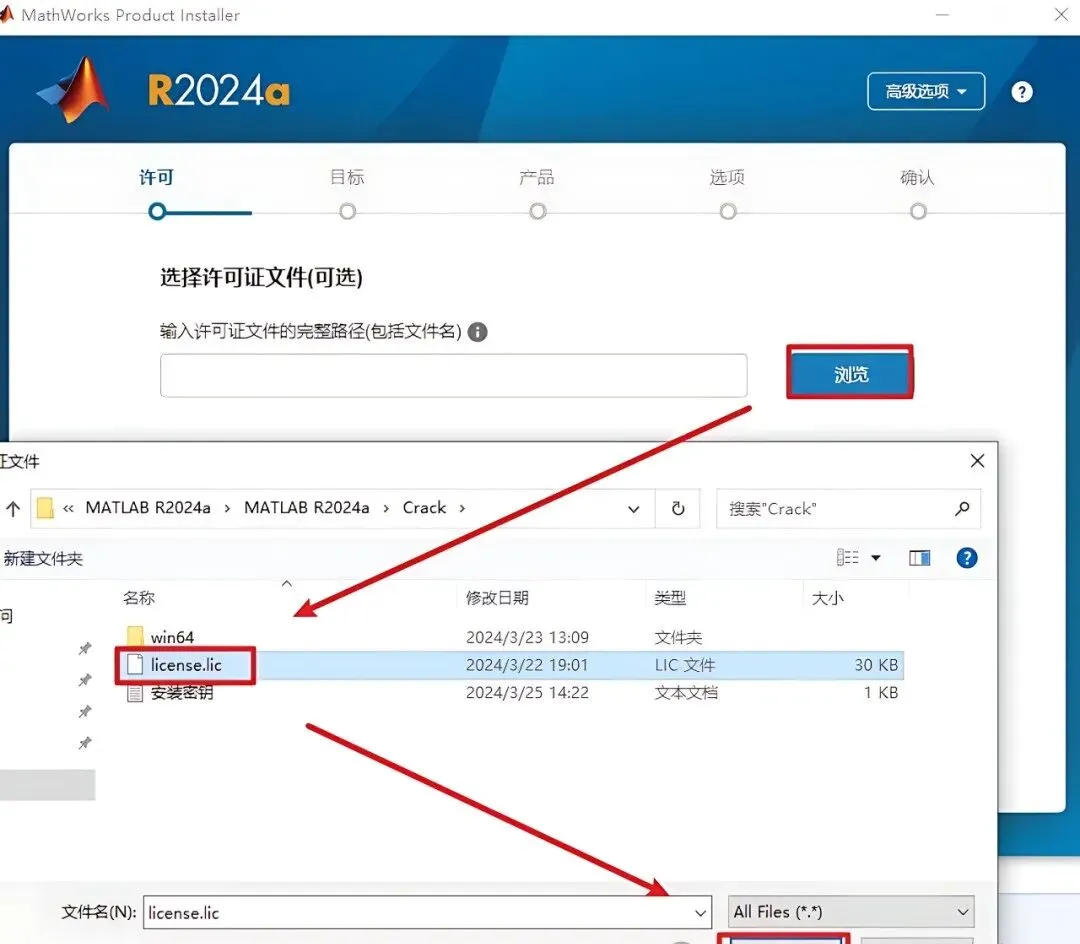1080x944 pixels.
Task: Sort by 名称 column header
Action: pos(139,598)
